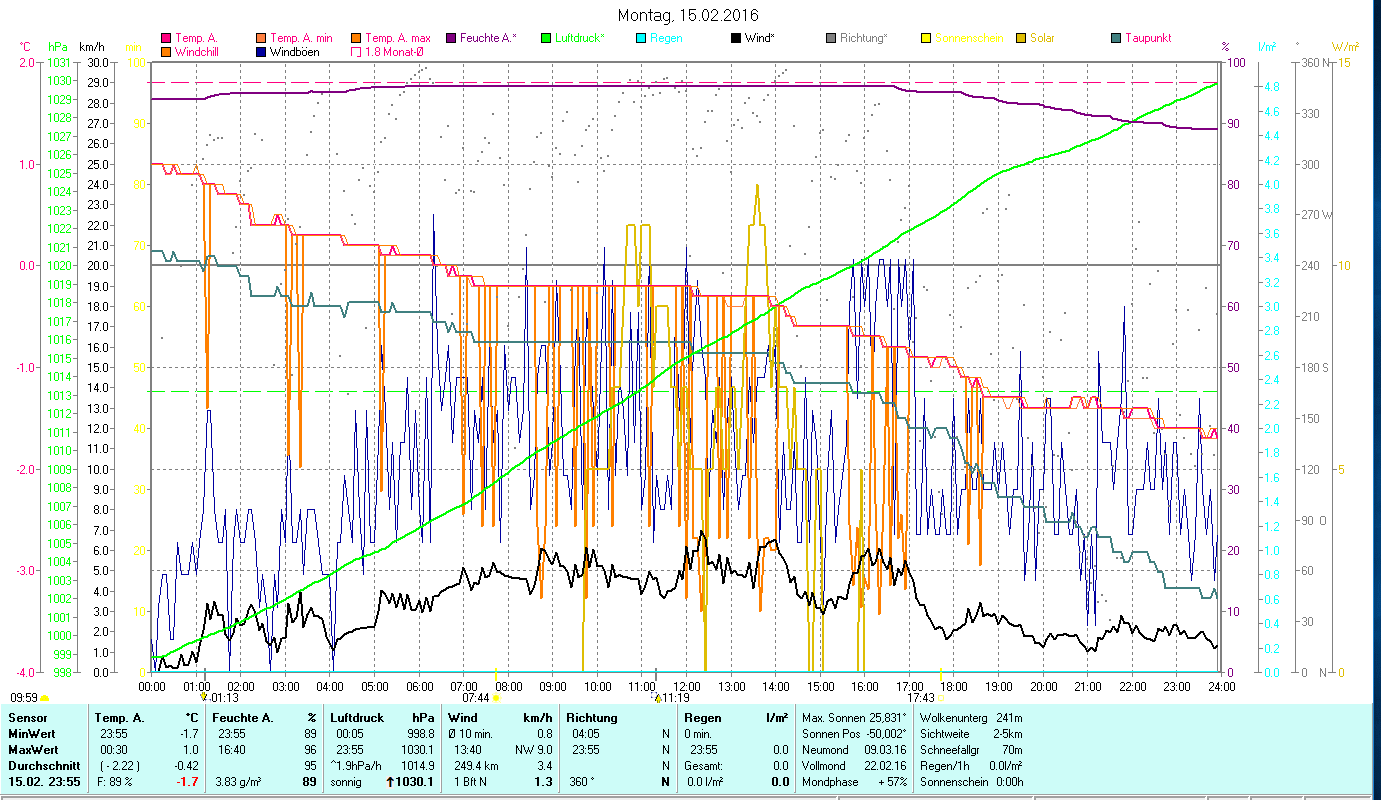Viewport: 1381px width, 800px height.
Task: Click the Feuchte A. column header
Action: click(x=242, y=718)
